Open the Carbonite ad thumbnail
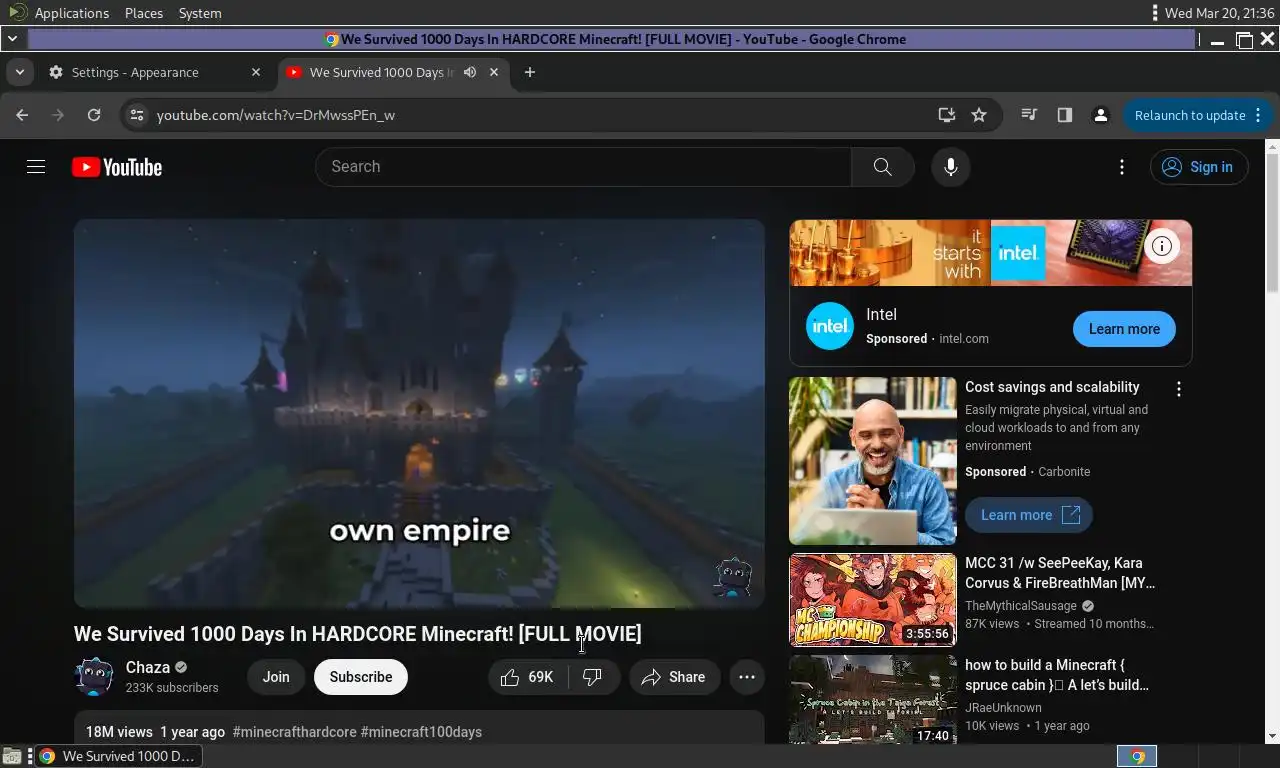 pyautogui.click(x=873, y=461)
